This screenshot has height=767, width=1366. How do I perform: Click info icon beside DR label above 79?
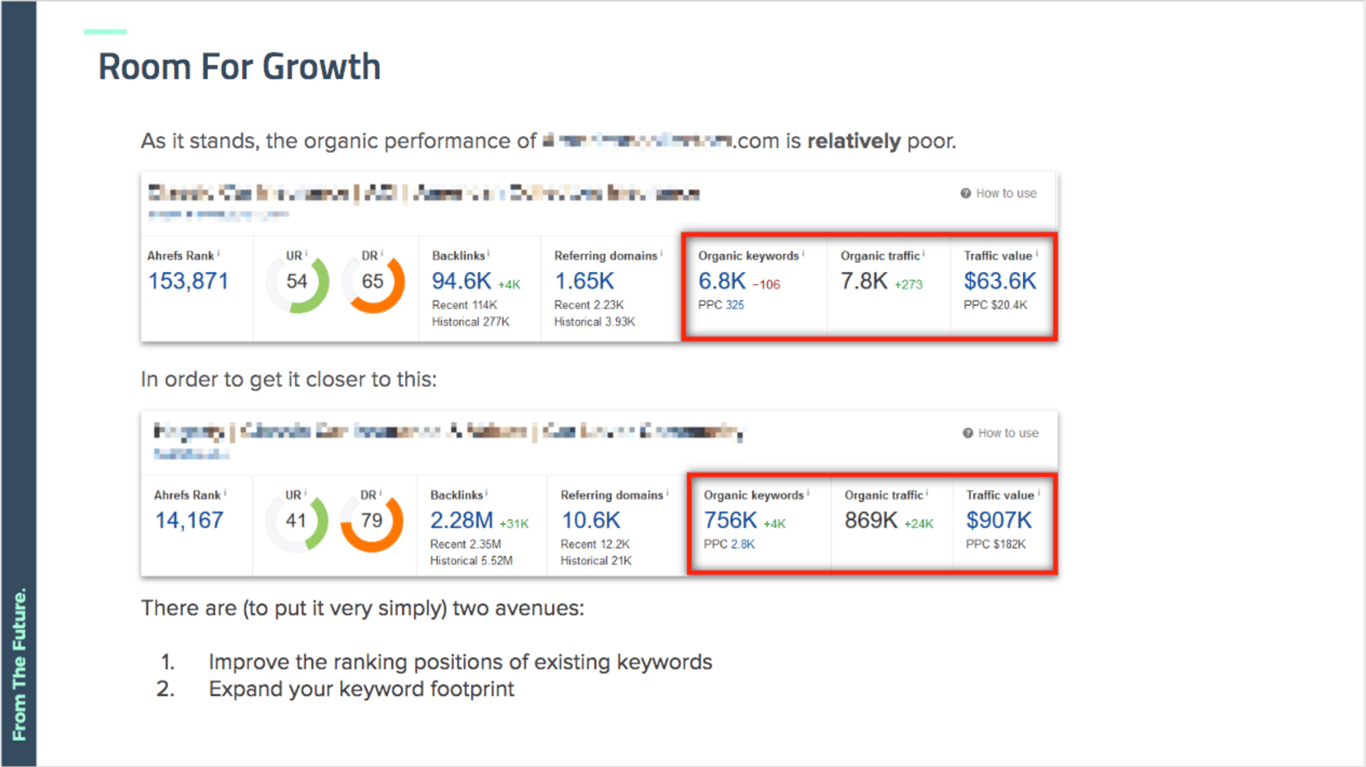coord(383,494)
